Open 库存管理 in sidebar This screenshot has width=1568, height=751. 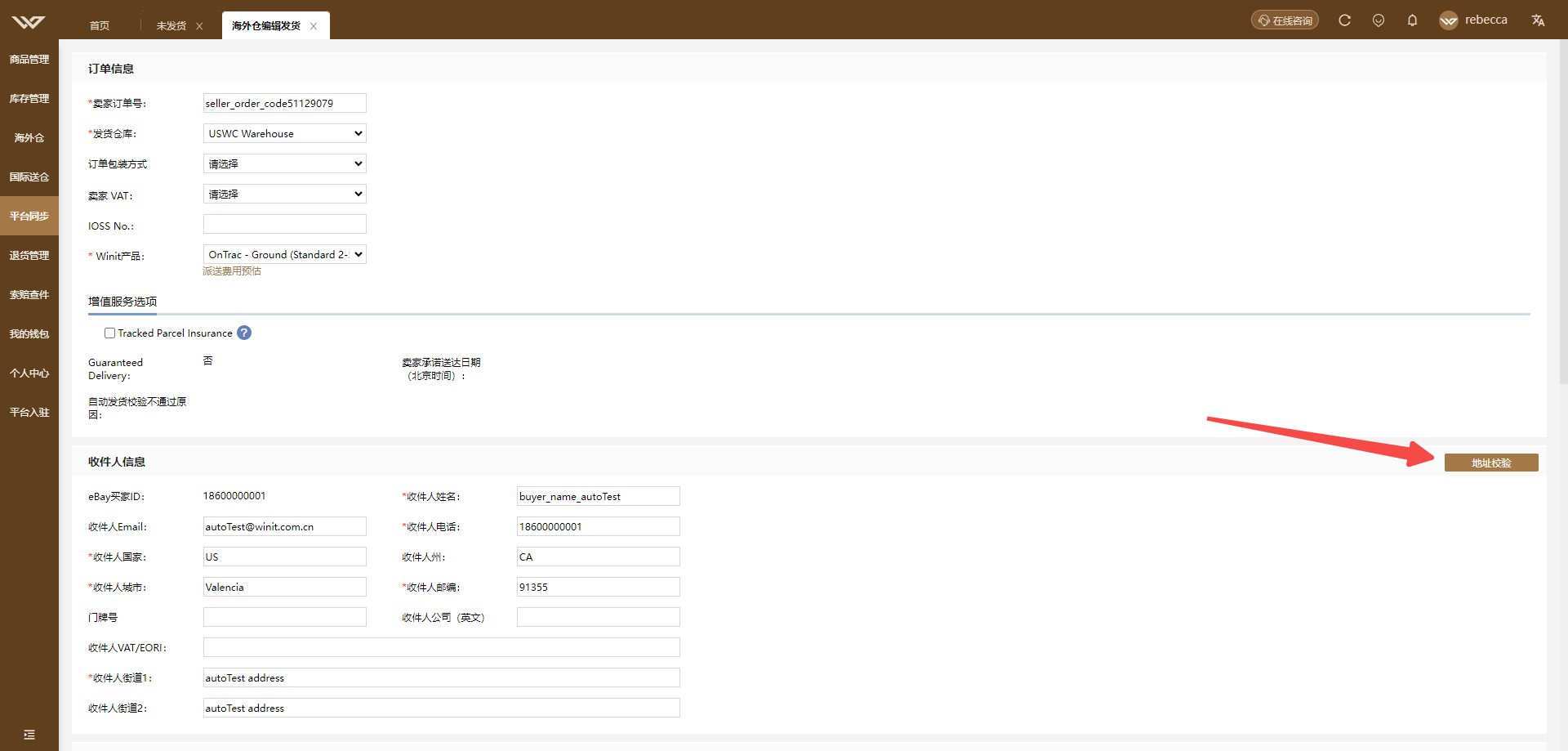point(29,98)
